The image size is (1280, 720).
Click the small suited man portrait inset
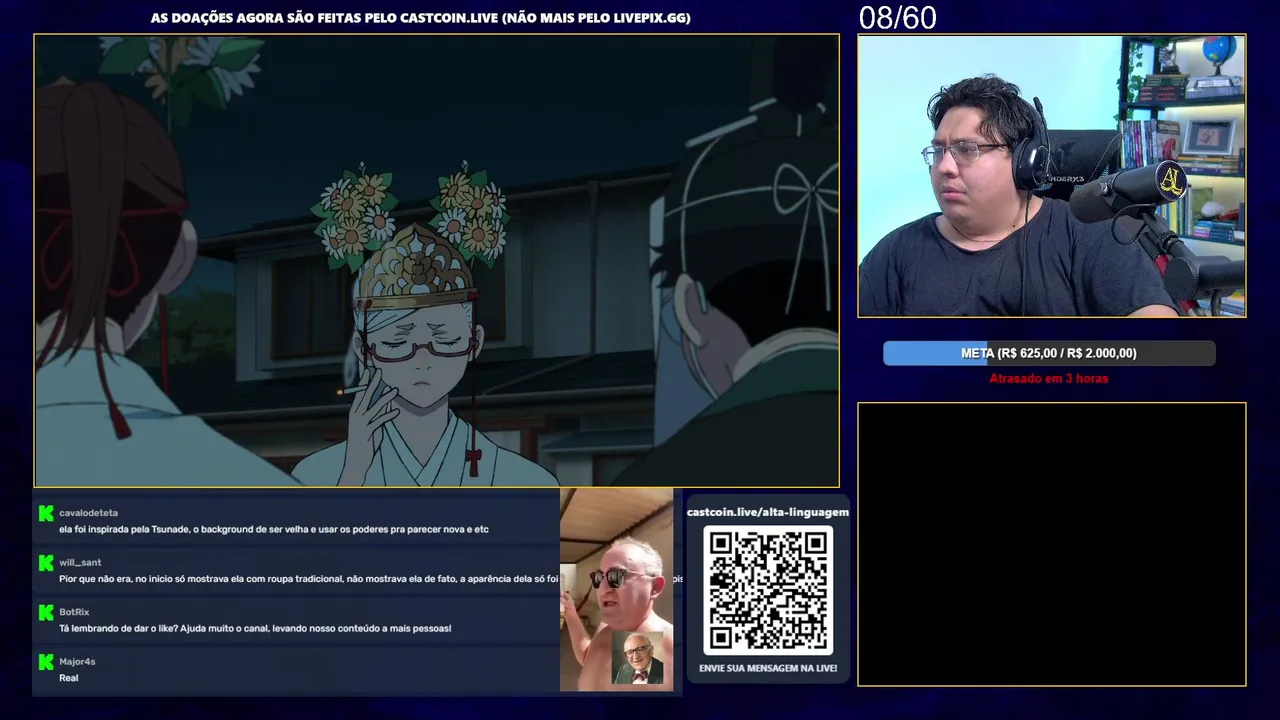click(637, 658)
